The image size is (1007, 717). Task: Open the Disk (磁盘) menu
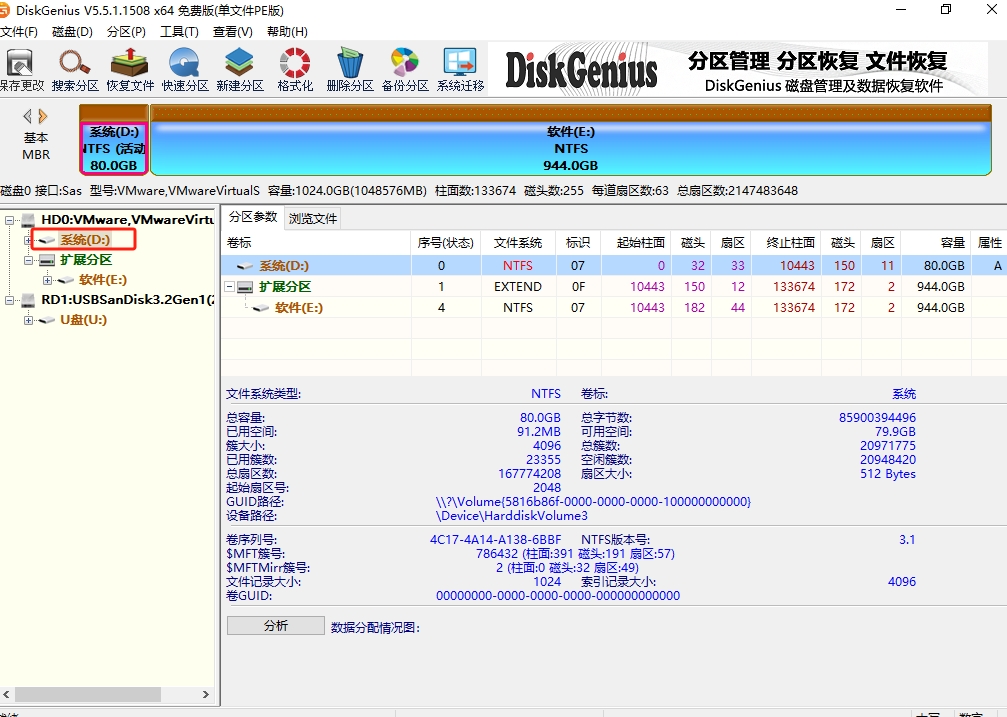point(72,31)
